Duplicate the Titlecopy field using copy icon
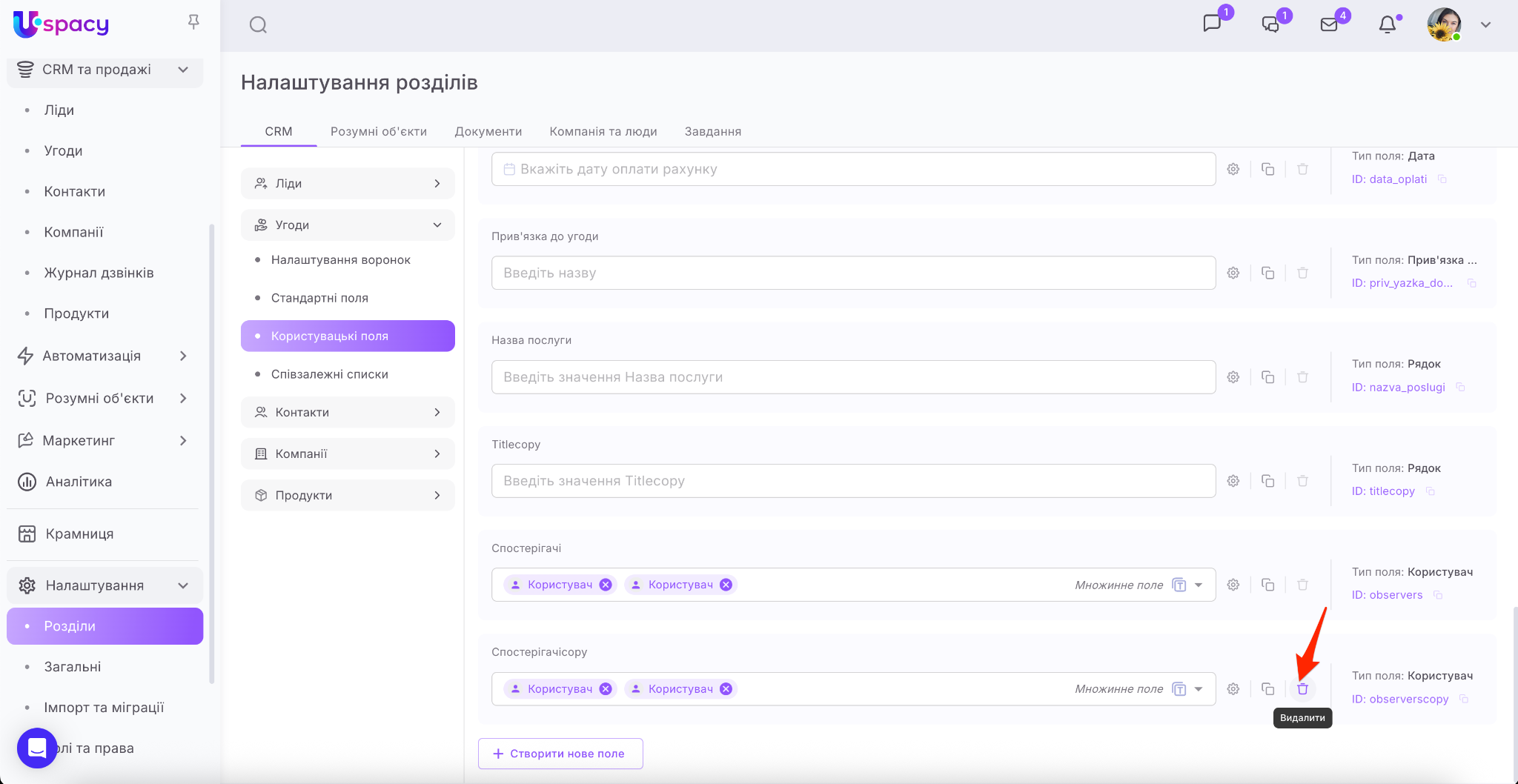 point(1267,481)
